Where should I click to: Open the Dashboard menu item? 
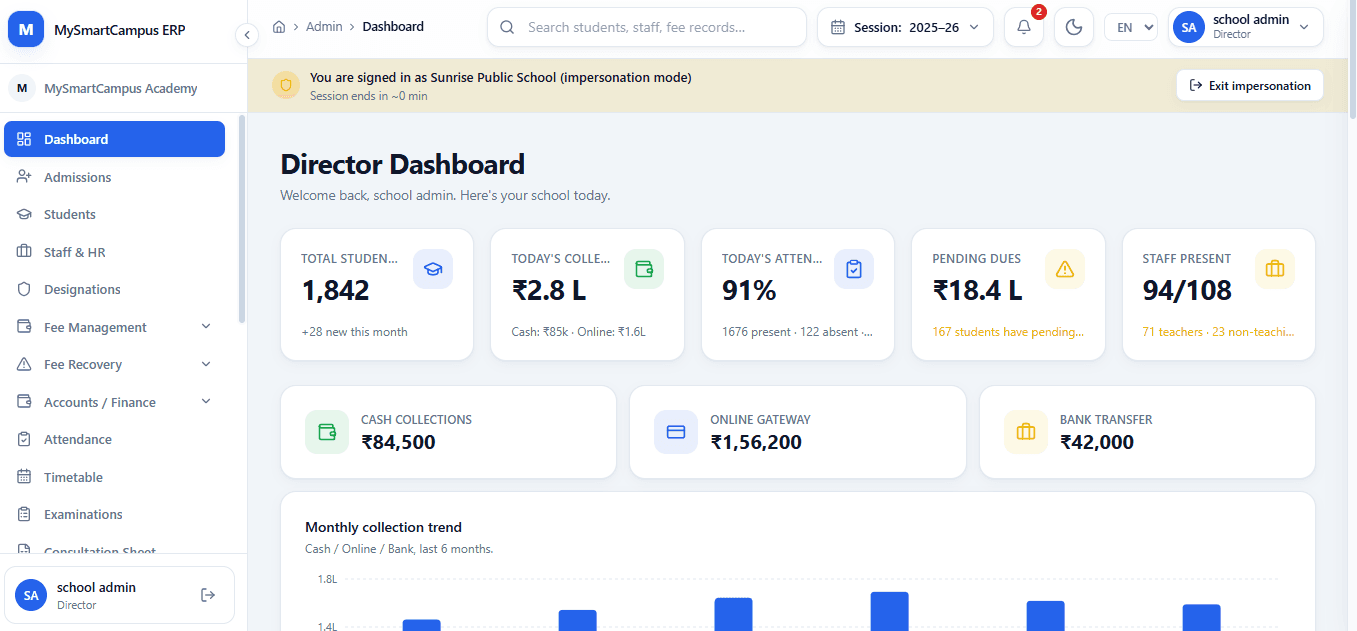click(x=114, y=139)
